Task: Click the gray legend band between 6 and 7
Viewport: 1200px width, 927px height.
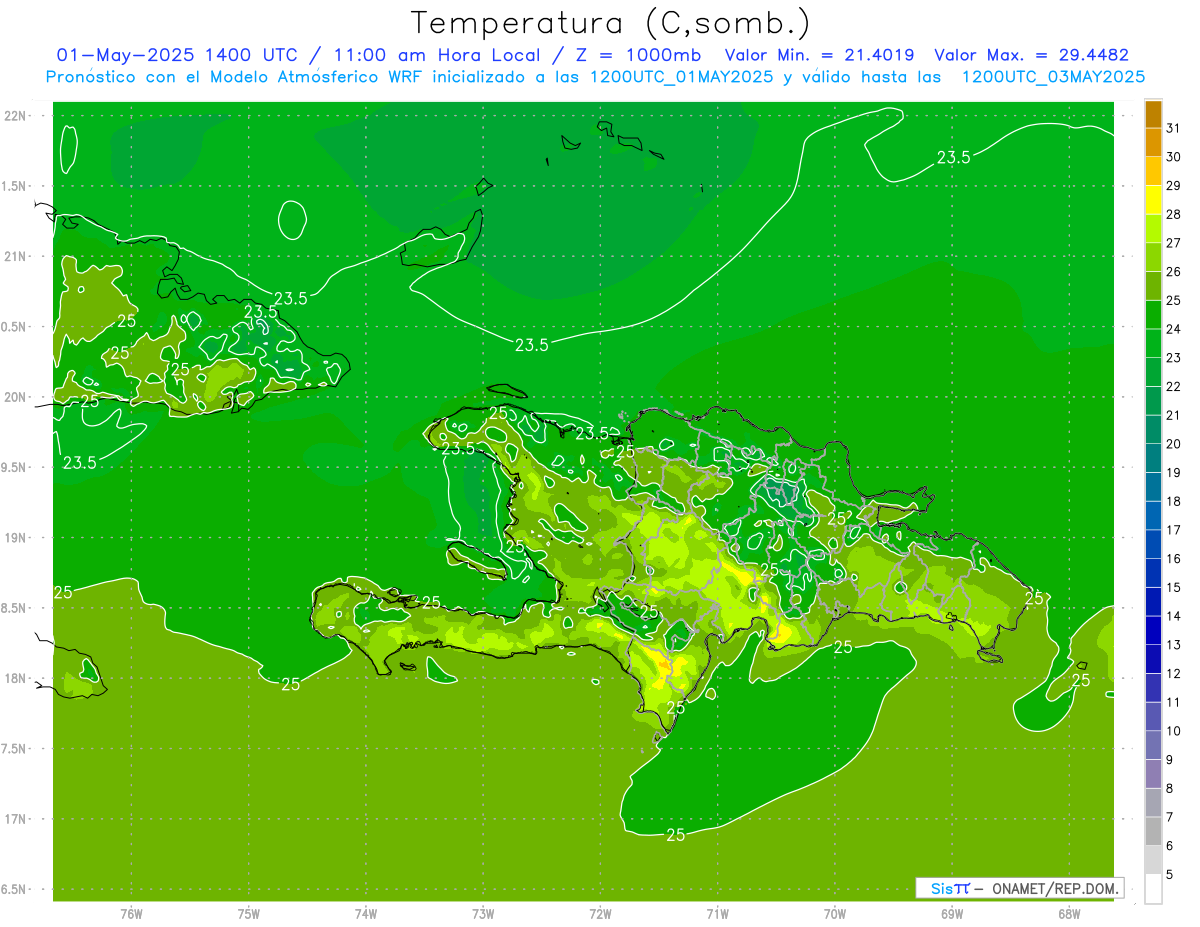Action: coord(1153,831)
